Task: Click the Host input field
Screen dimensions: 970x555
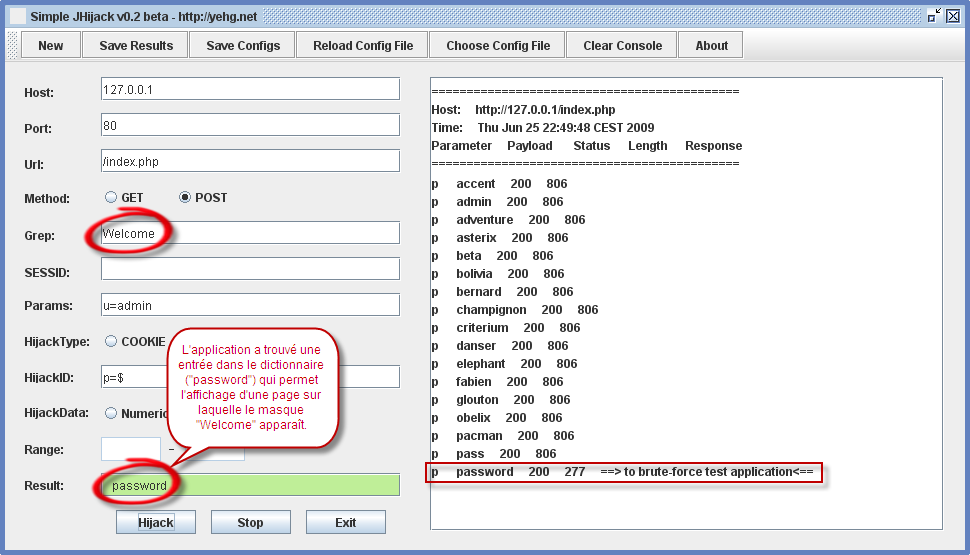Action: [x=250, y=89]
